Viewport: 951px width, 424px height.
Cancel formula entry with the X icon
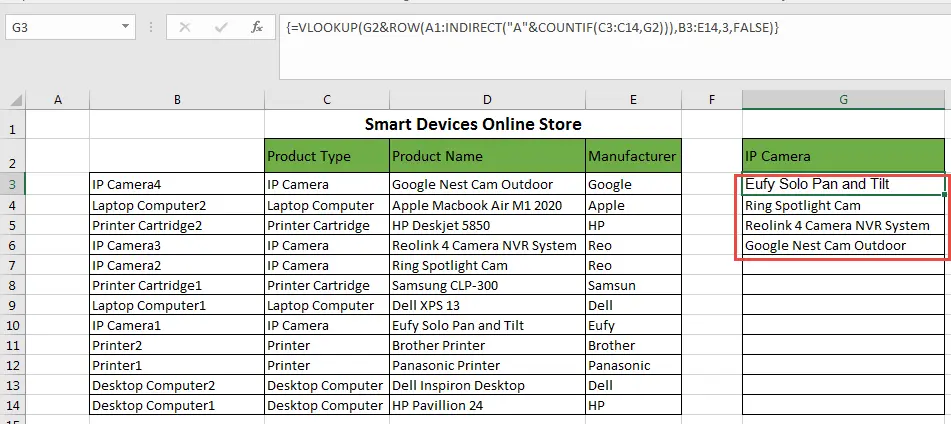point(185,27)
